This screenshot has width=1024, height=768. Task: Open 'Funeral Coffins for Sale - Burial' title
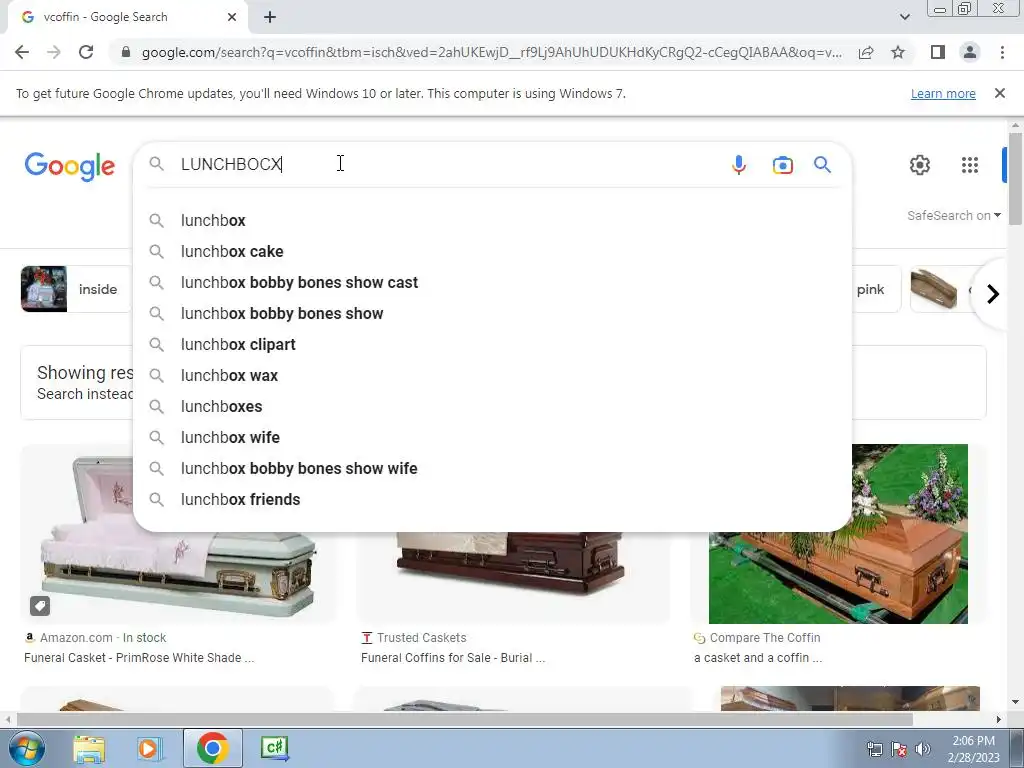pyautogui.click(x=453, y=658)
